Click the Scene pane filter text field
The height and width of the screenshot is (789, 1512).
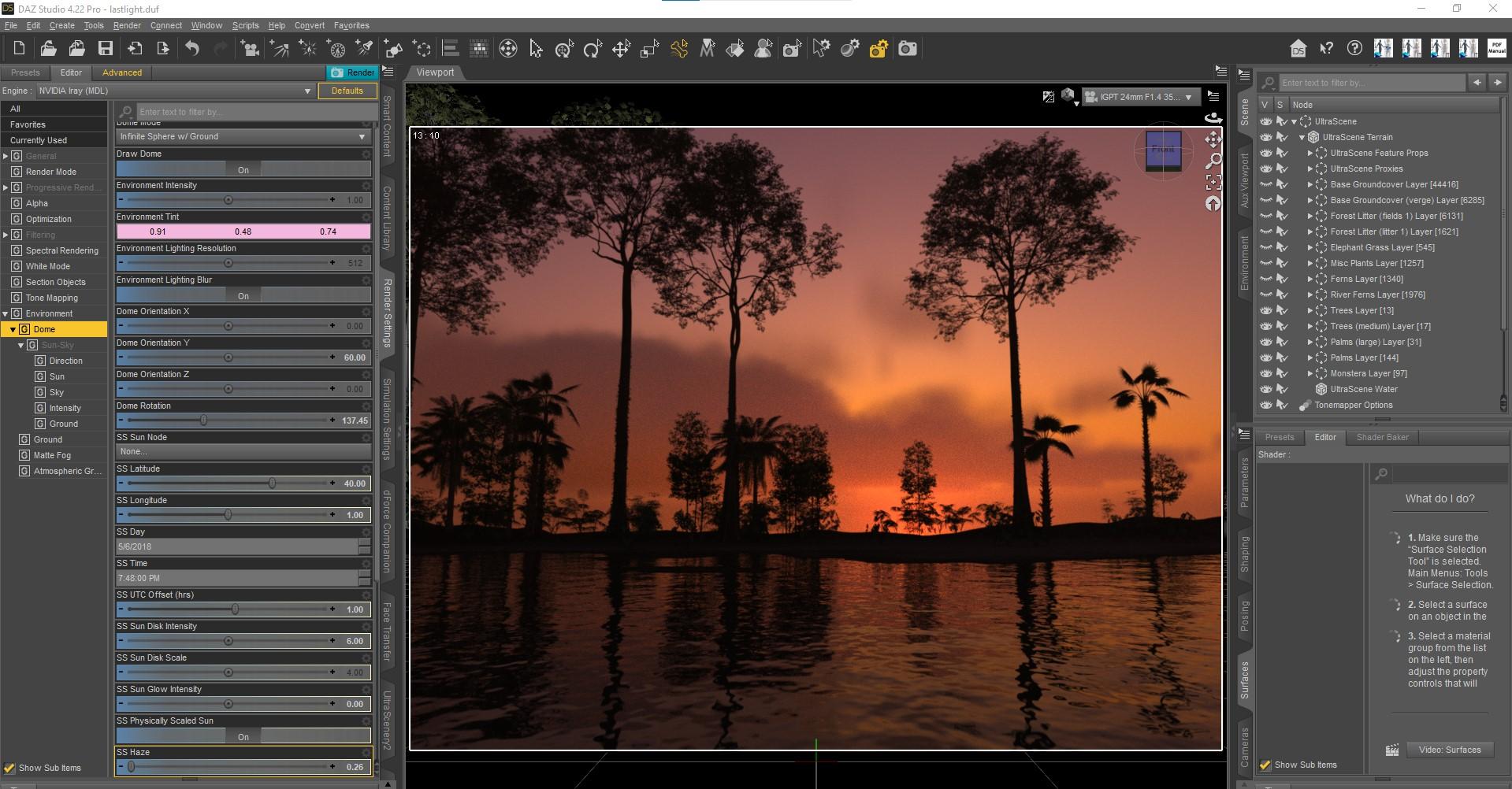(x=1371, y=83)
